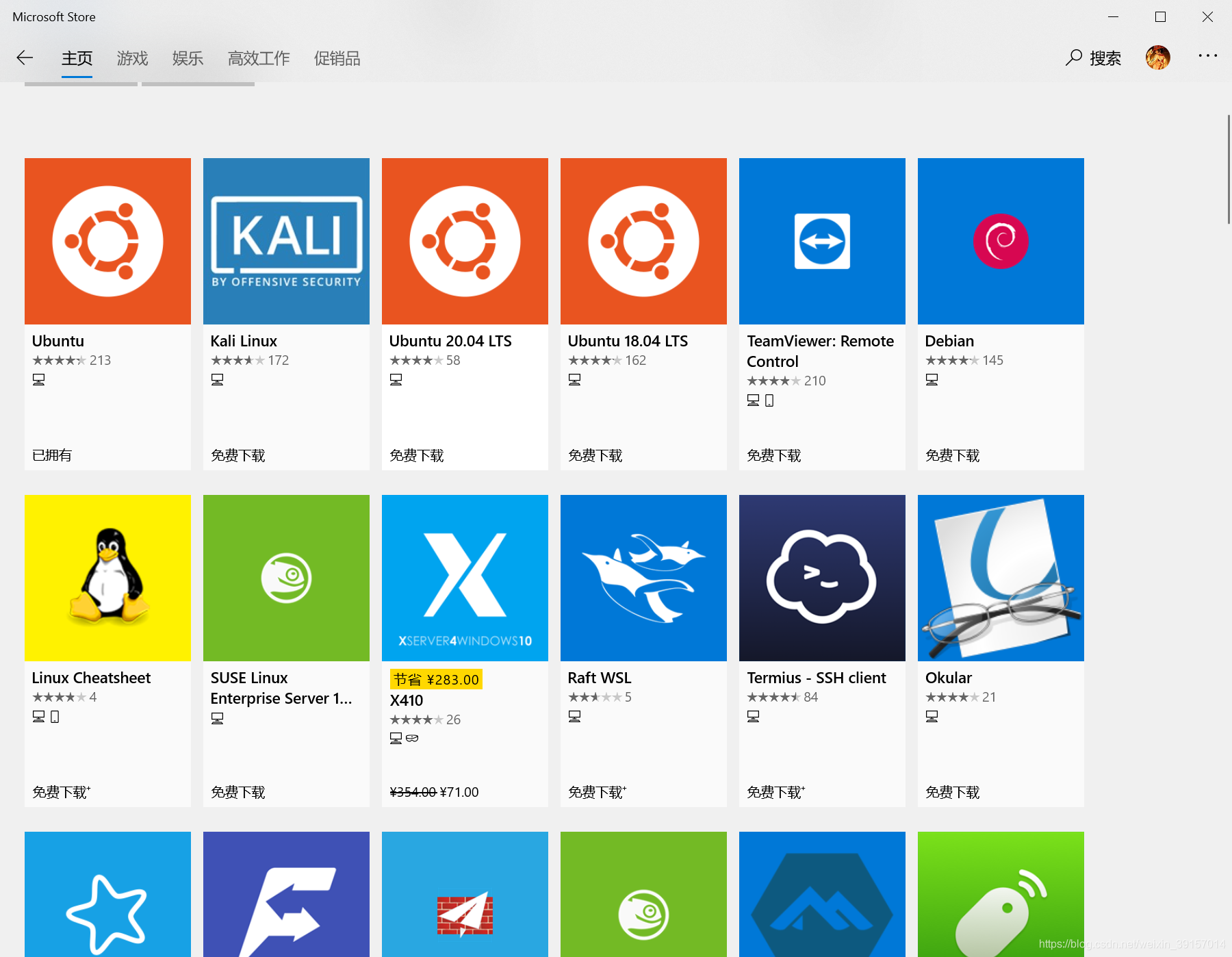Open the Kali Linux app icon
The height and width of the screenshot is (957, 1232).
point(286,241)
